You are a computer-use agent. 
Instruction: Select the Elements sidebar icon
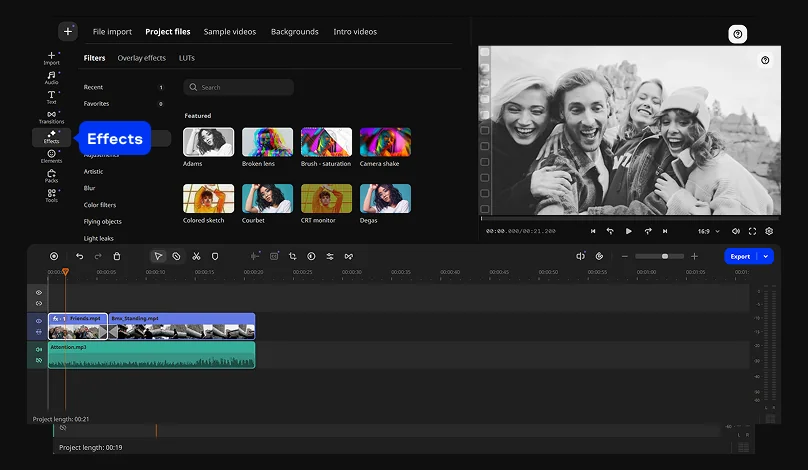(51, 155)
